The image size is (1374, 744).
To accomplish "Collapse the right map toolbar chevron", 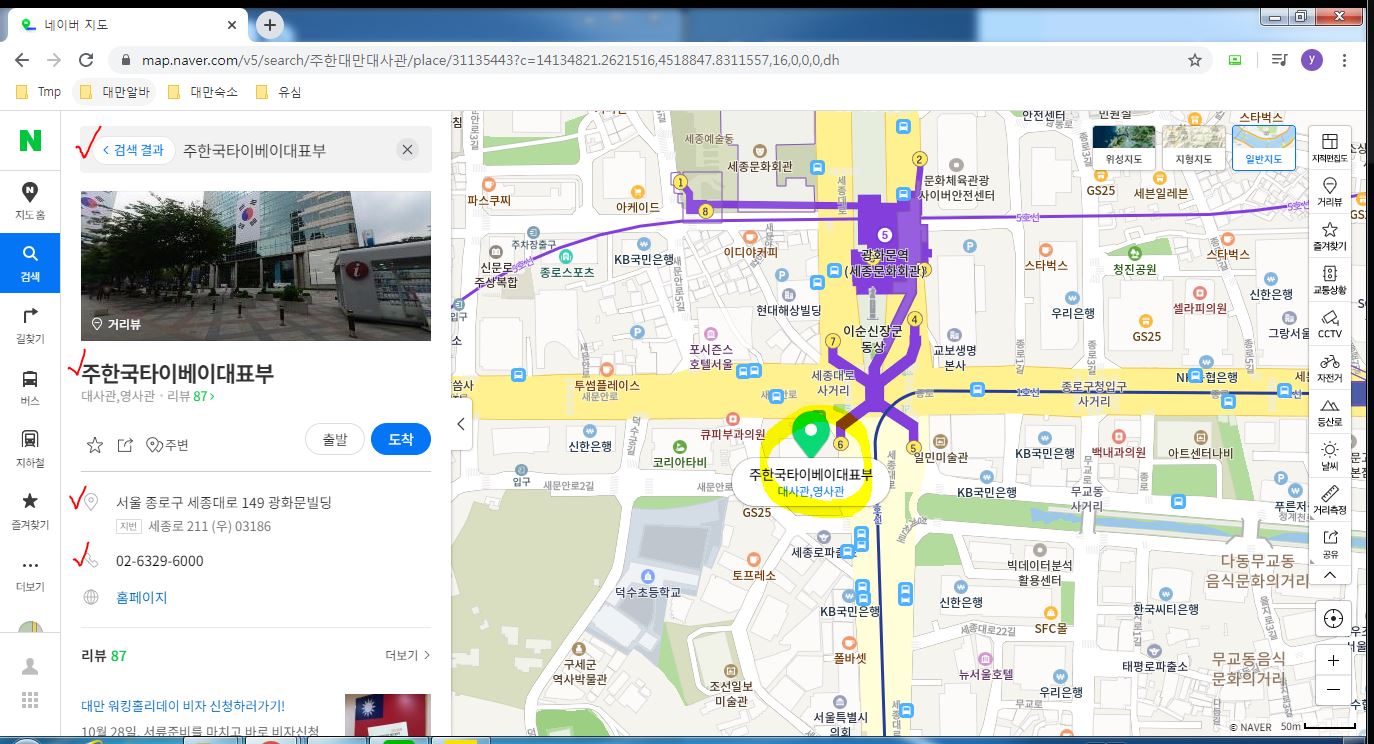I will [1330, 575].
